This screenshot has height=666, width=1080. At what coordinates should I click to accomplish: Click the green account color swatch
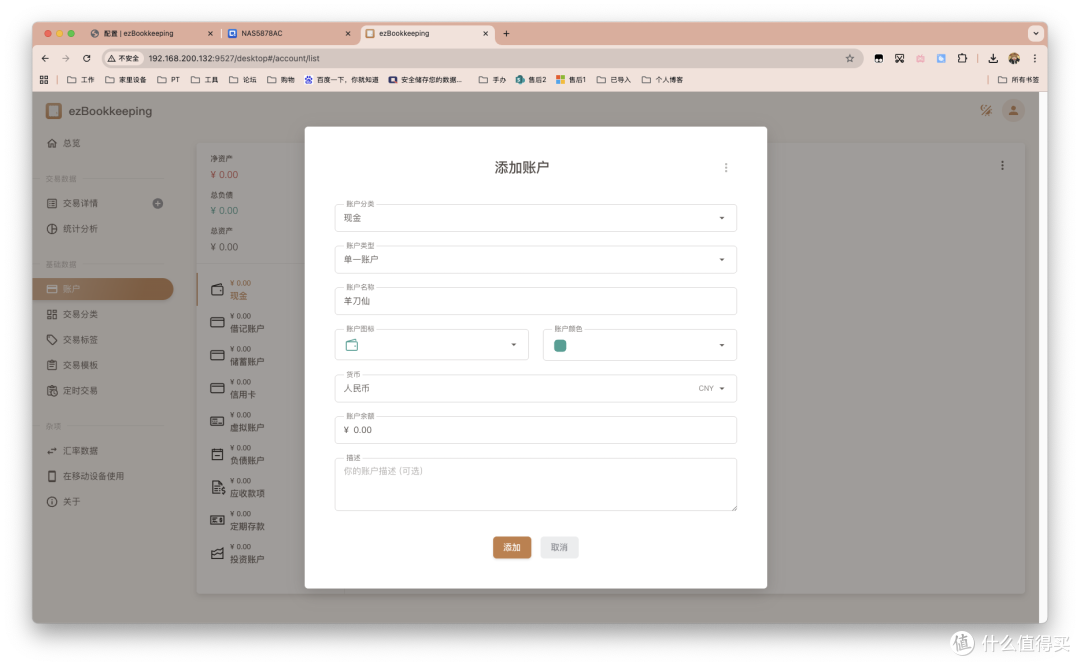point(560,346)
